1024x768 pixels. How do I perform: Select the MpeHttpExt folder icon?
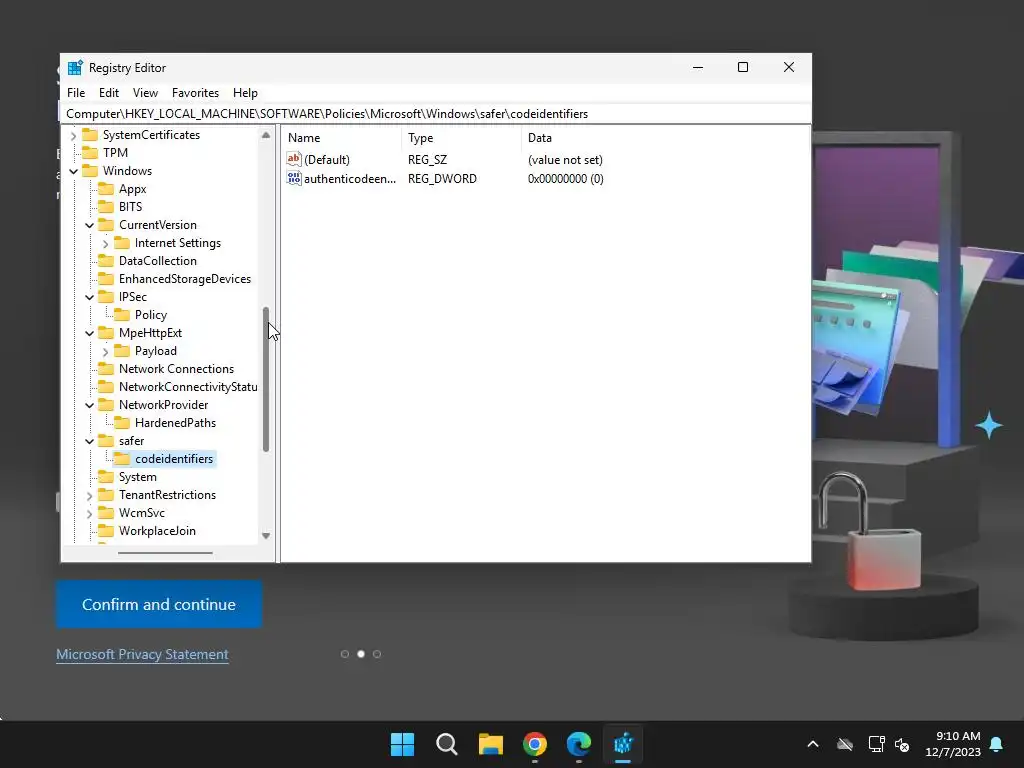point(106,333)
